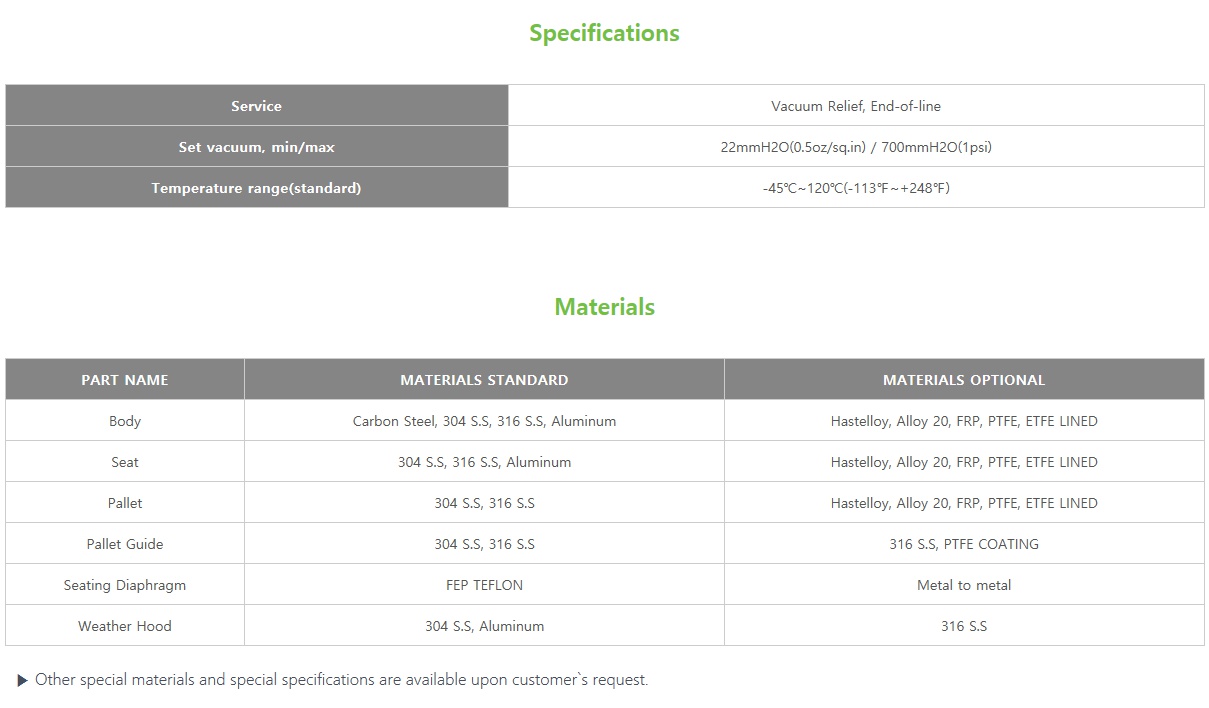1209x708 pixels.
Task: Click the FEP TEFLON cell
Action: pyautogui.click(x=484, y=585)
